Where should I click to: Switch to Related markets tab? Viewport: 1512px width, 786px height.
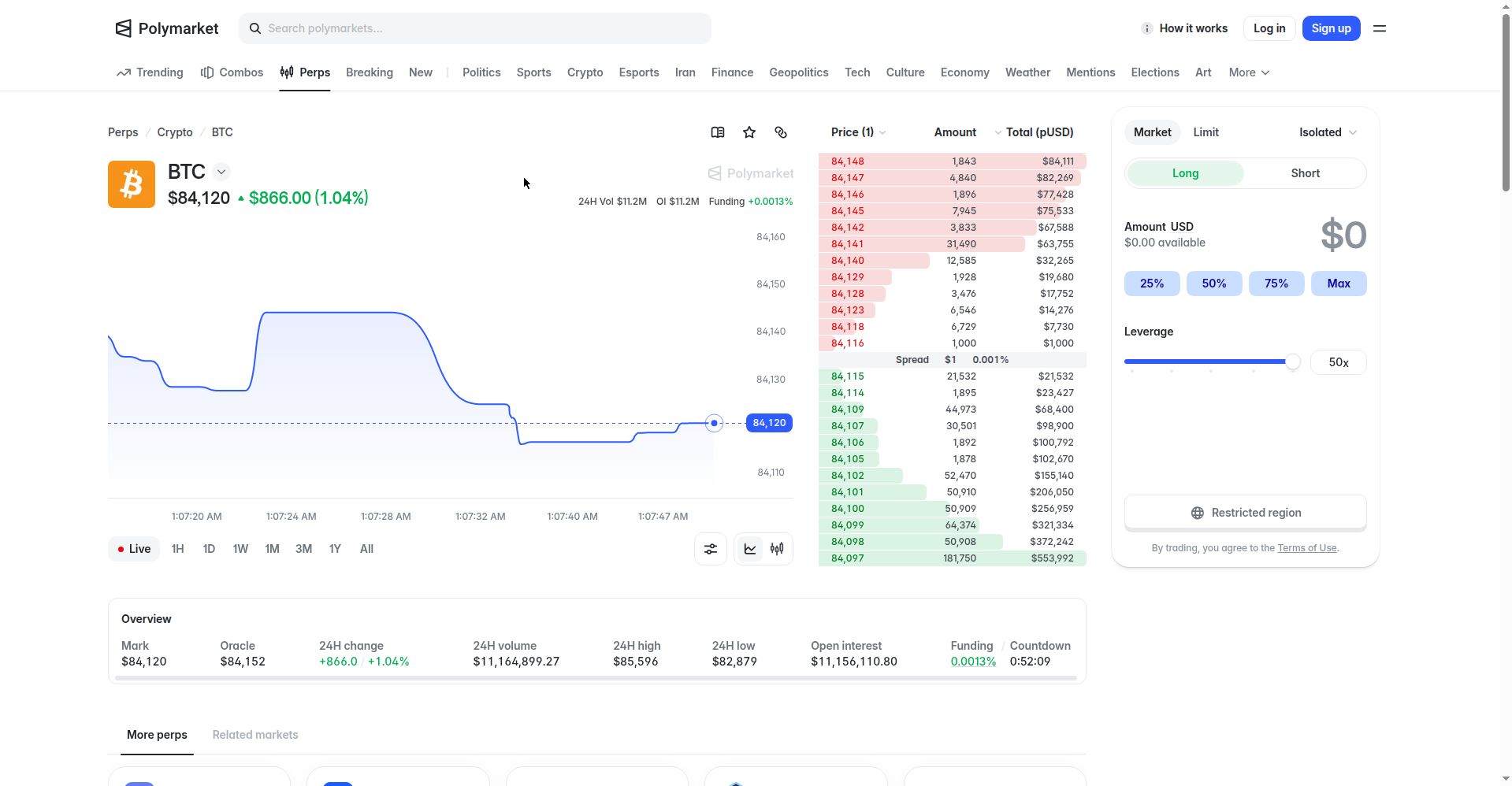tap(255, 735)
